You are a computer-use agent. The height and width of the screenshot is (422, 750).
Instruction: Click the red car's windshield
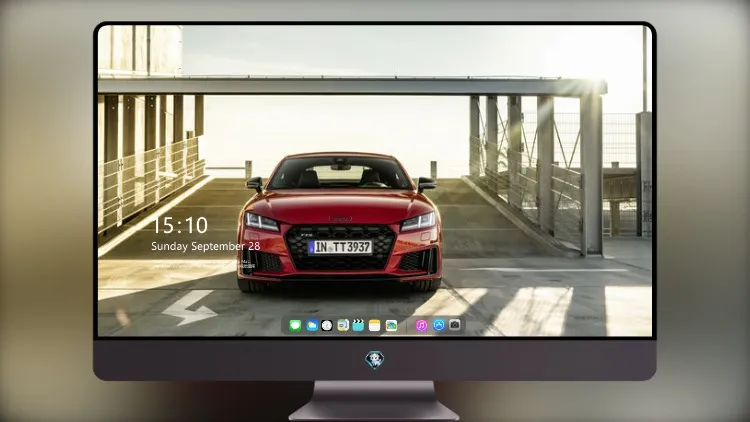(x=340, y=173)
